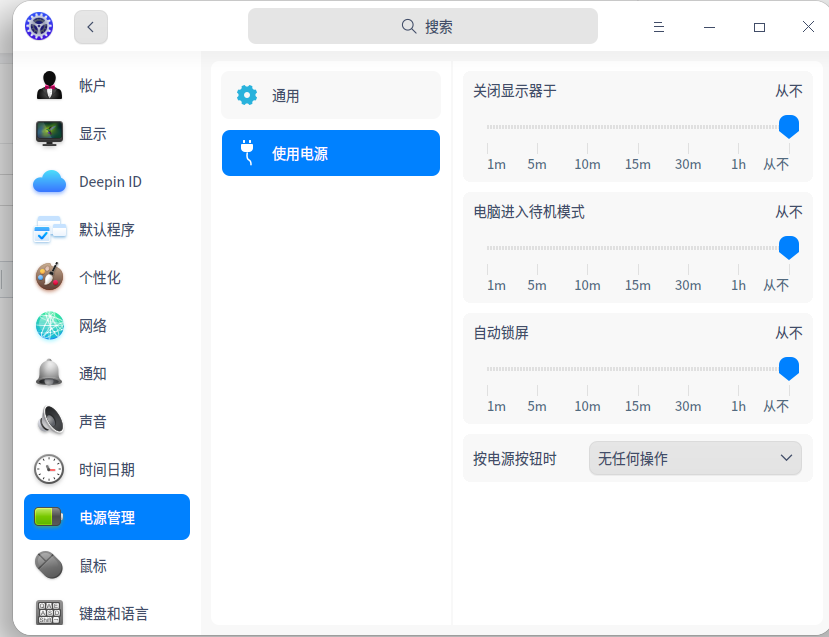Select the 声音 speaker icon

(x=47, y=421)
